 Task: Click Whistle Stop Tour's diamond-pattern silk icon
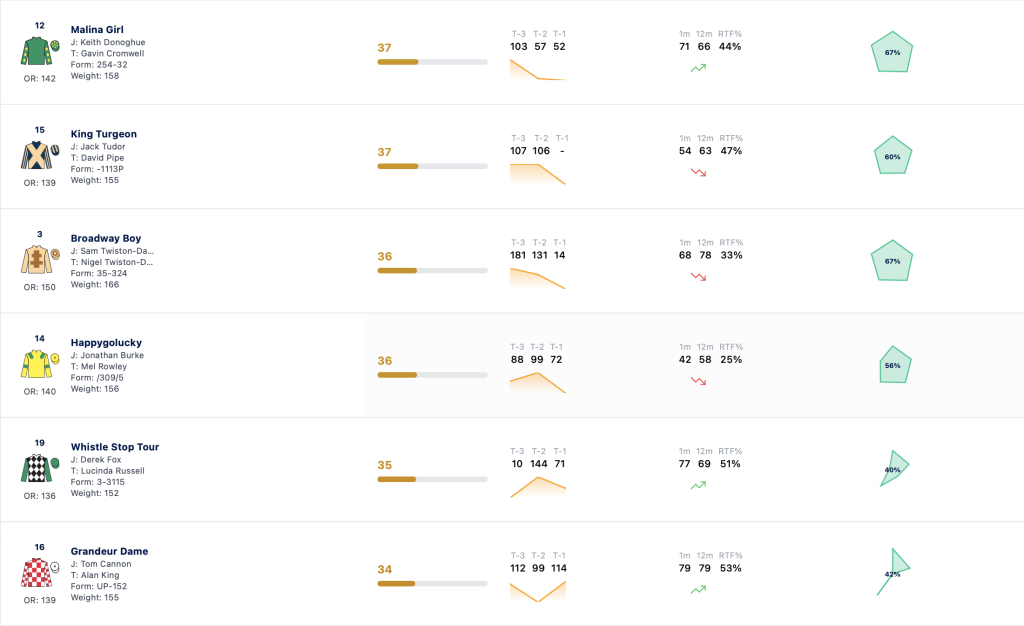40,469
